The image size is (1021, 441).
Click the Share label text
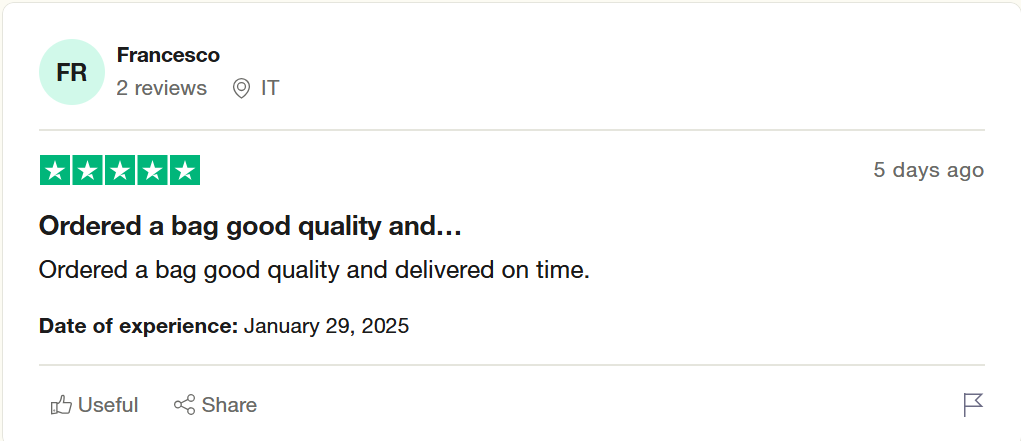pos(229,405)
